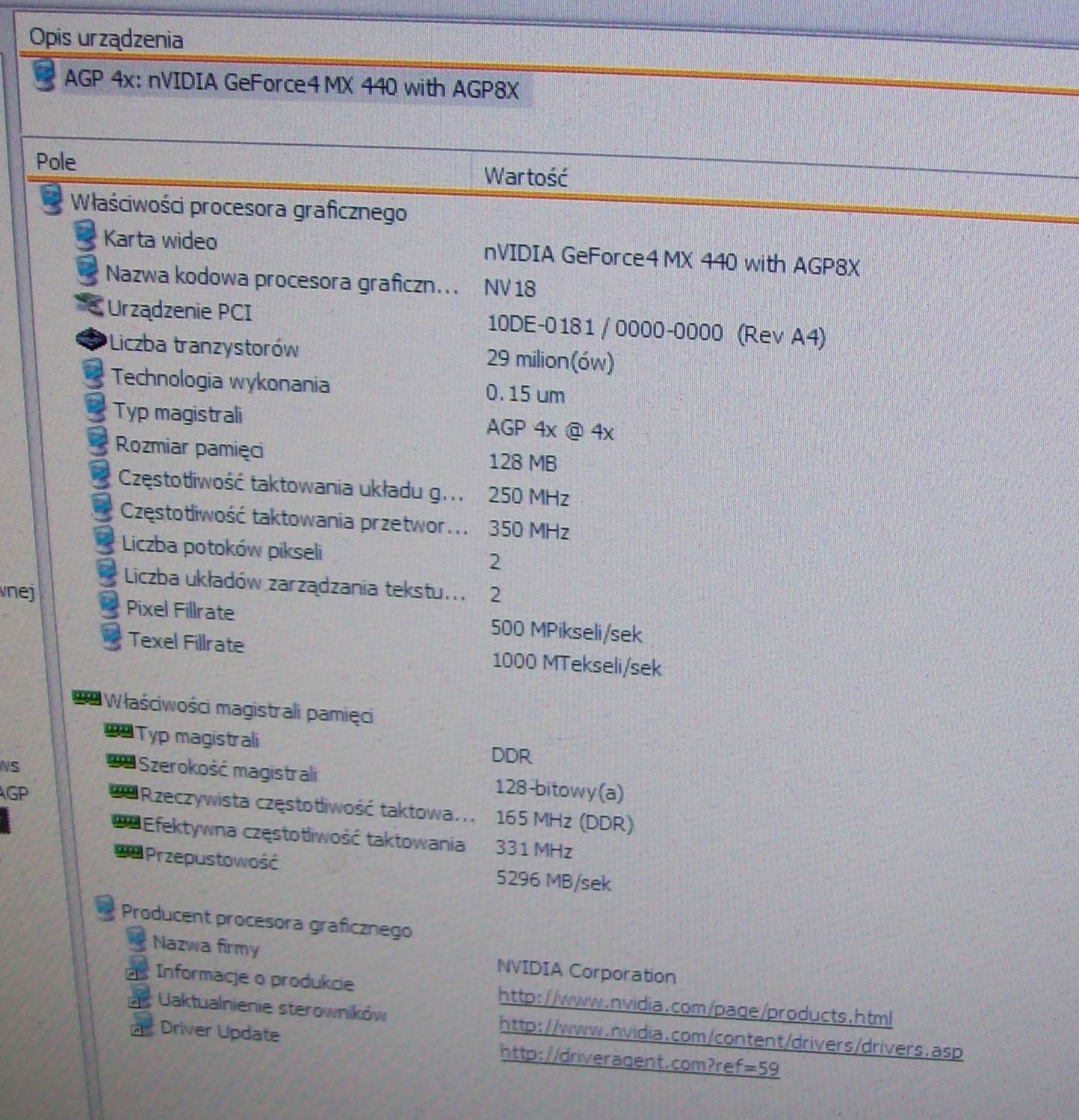This screenshot has width=1079, height=1120.
Task: Select the Właściwości procesora graficznego group row
Action: tap(238, 208)
